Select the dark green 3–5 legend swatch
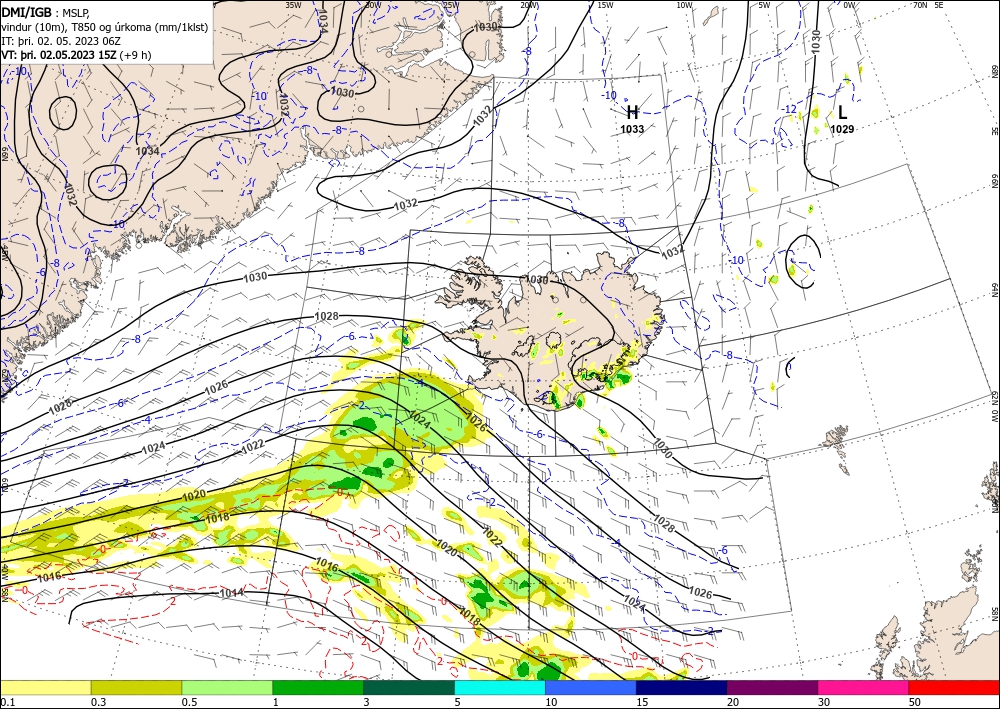The width and height of the screenshot is (1000, 709). click(409, 687)
